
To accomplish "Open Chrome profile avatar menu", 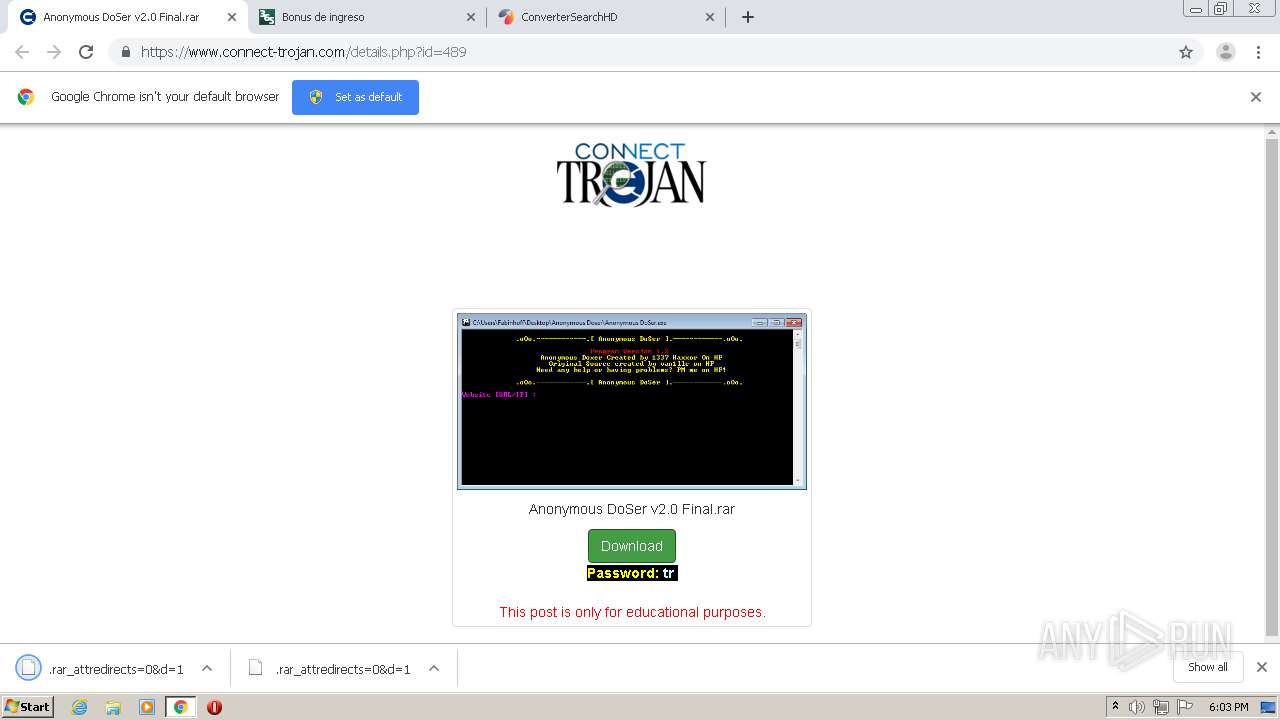I will (1226, 52).
